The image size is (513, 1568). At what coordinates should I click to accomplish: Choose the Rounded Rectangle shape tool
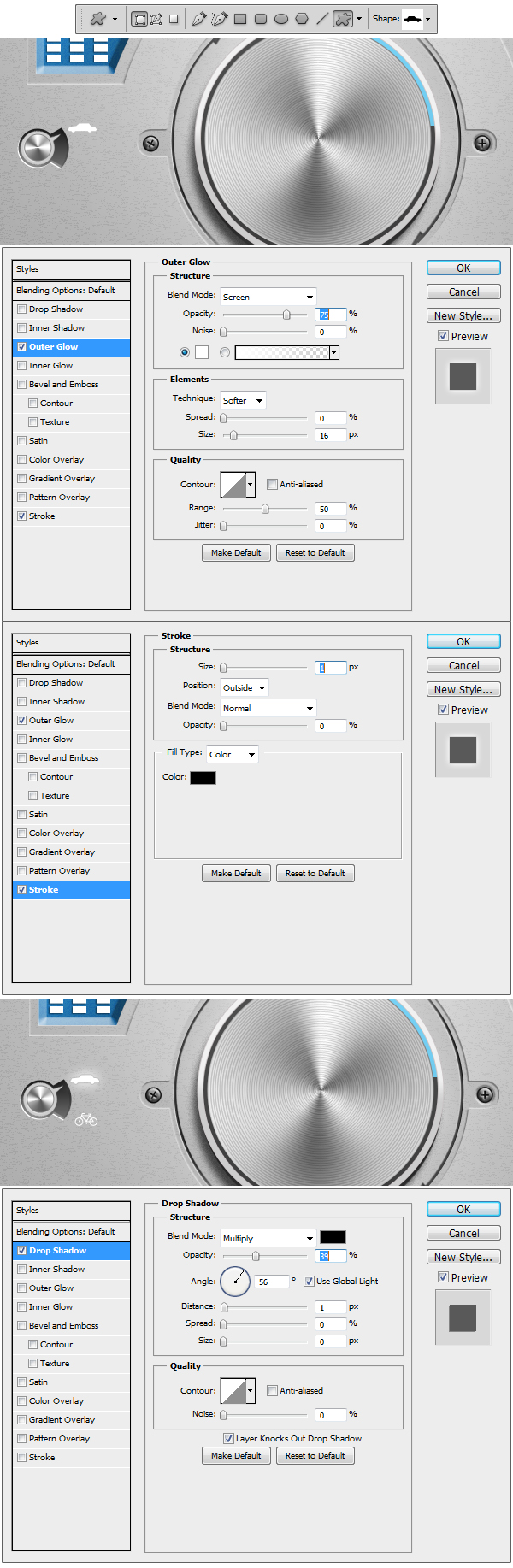click(261, 19)
